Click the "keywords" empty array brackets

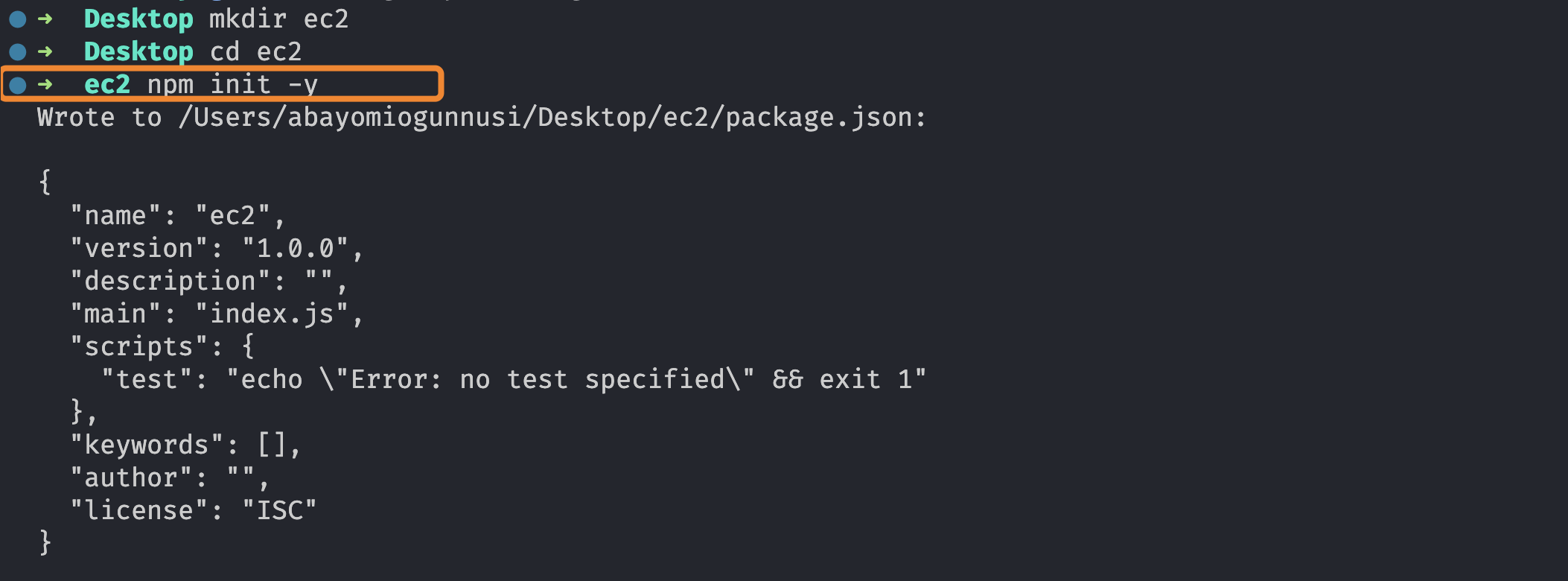272,445
